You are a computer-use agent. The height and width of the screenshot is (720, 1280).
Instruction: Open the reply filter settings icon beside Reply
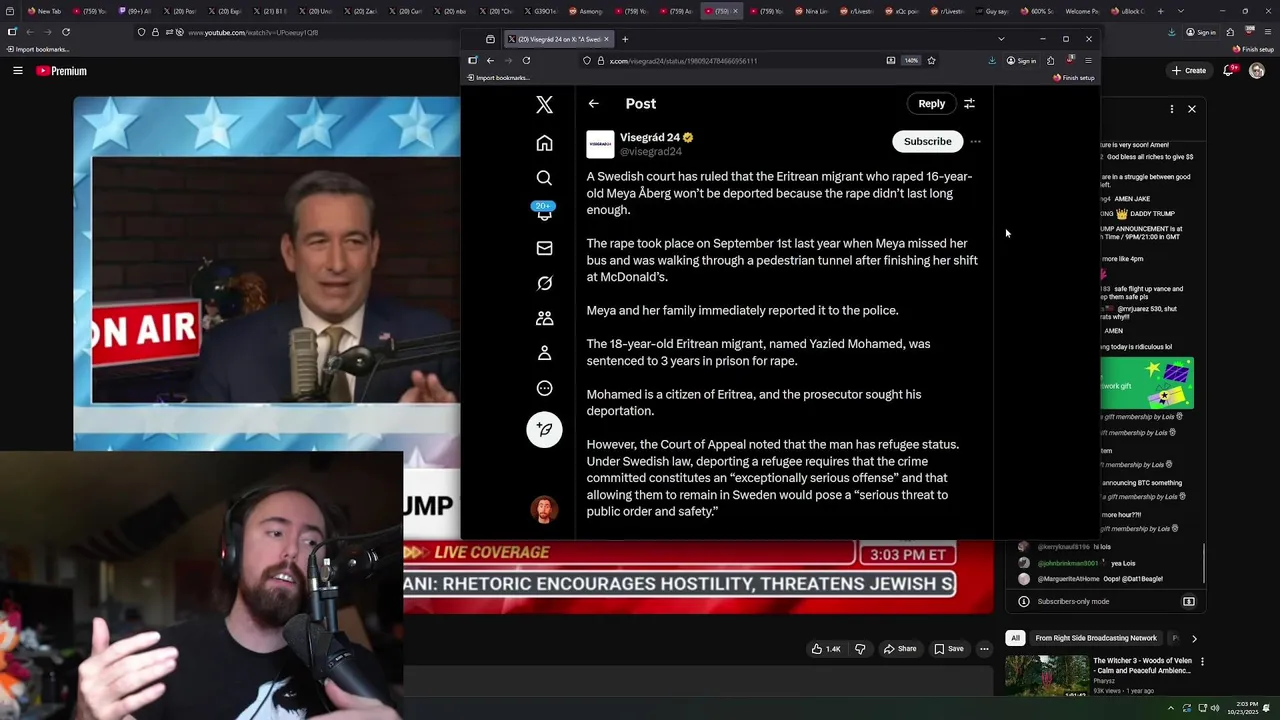969,104
